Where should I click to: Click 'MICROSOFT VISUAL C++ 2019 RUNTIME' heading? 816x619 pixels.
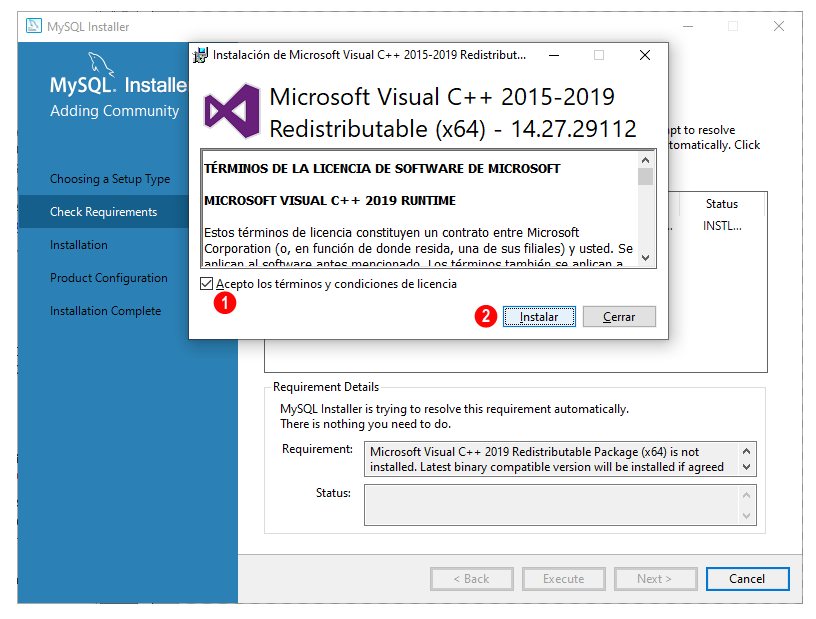point(330,200)
